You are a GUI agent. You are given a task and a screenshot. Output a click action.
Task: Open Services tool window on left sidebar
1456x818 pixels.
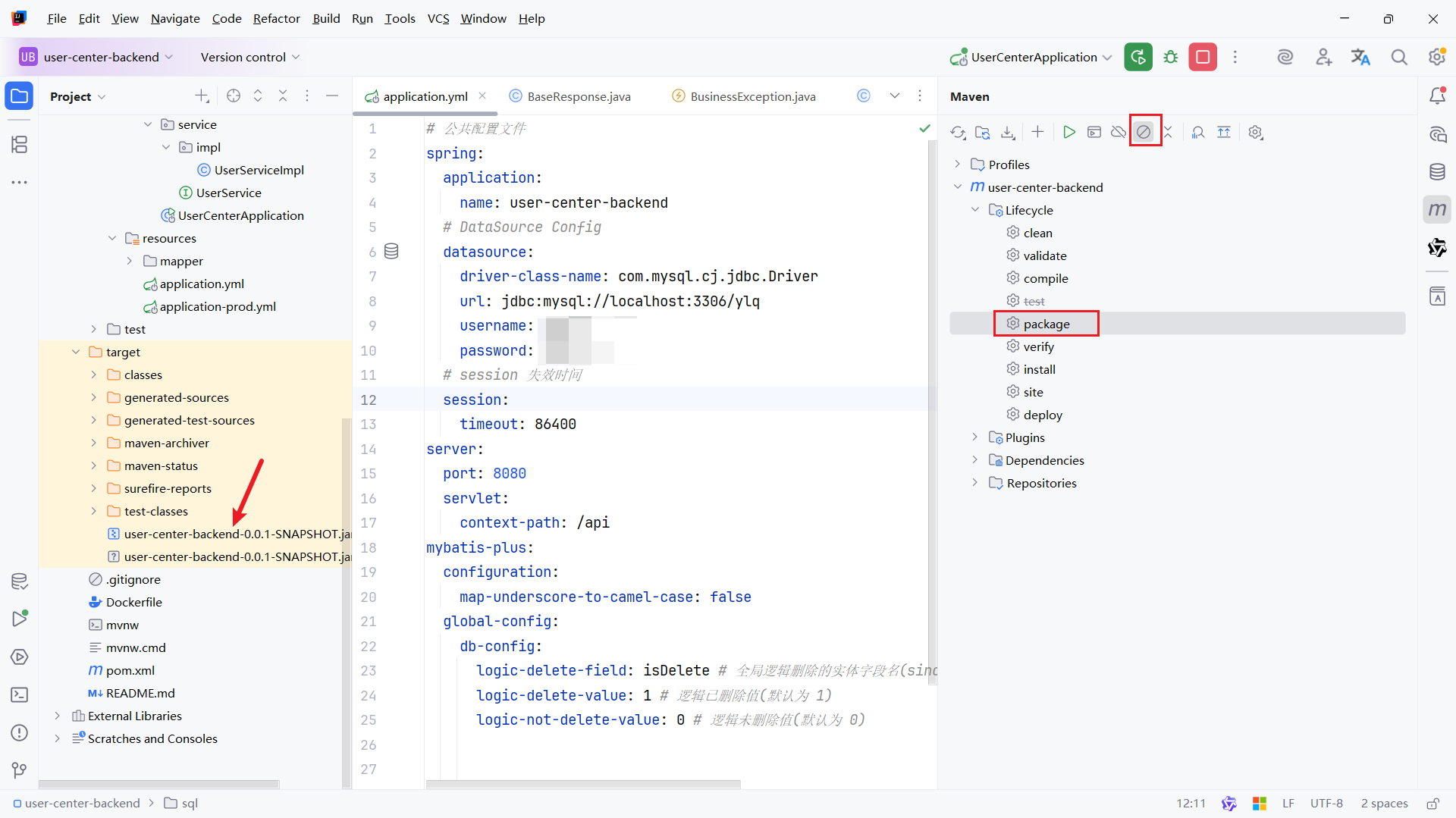(20, 657)
